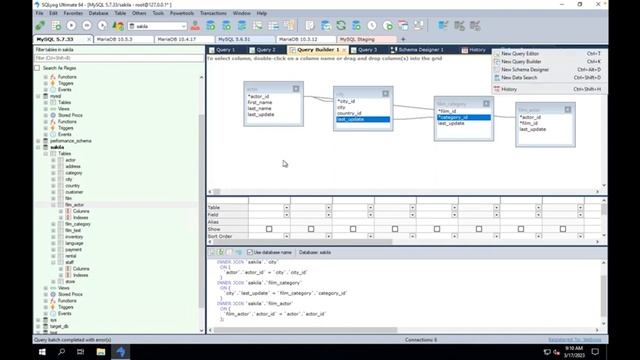
Task: Tick the Show checkbox in sixth grid column
Action: pyautogui.click(x=479, y=229)
